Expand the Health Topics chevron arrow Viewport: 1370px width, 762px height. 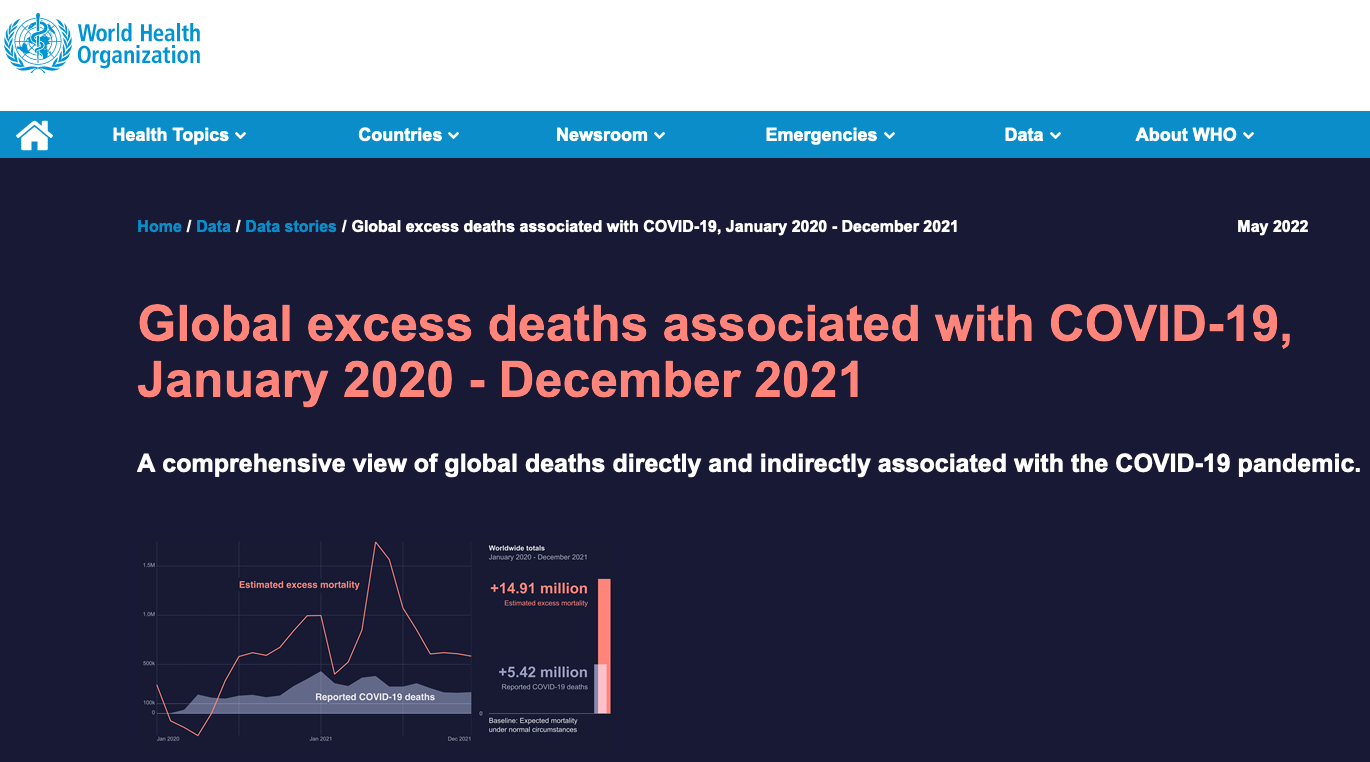click(240, 136)
